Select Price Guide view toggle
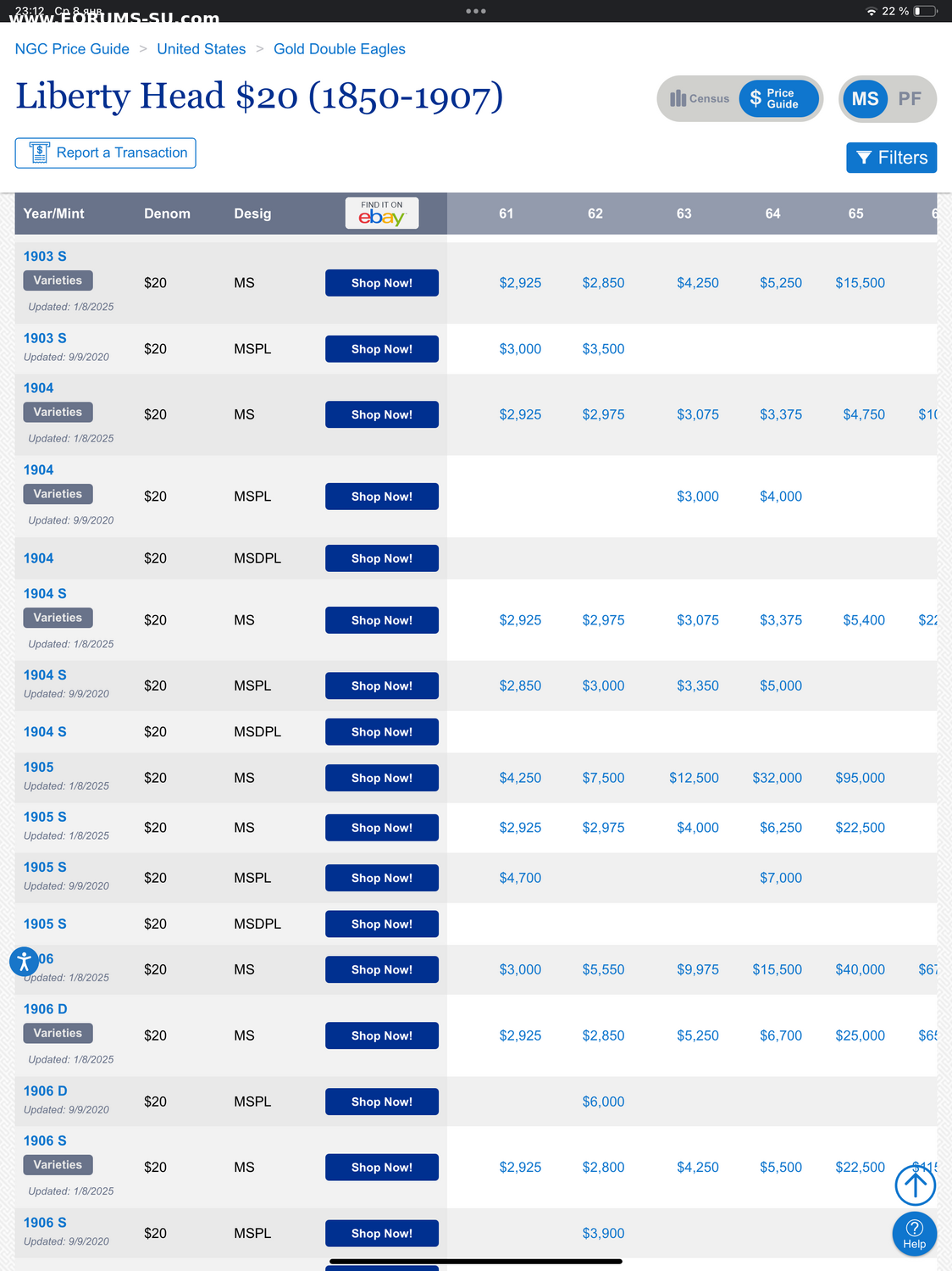The width and height of the screenshot is (952, 1271). coord(778,99)
